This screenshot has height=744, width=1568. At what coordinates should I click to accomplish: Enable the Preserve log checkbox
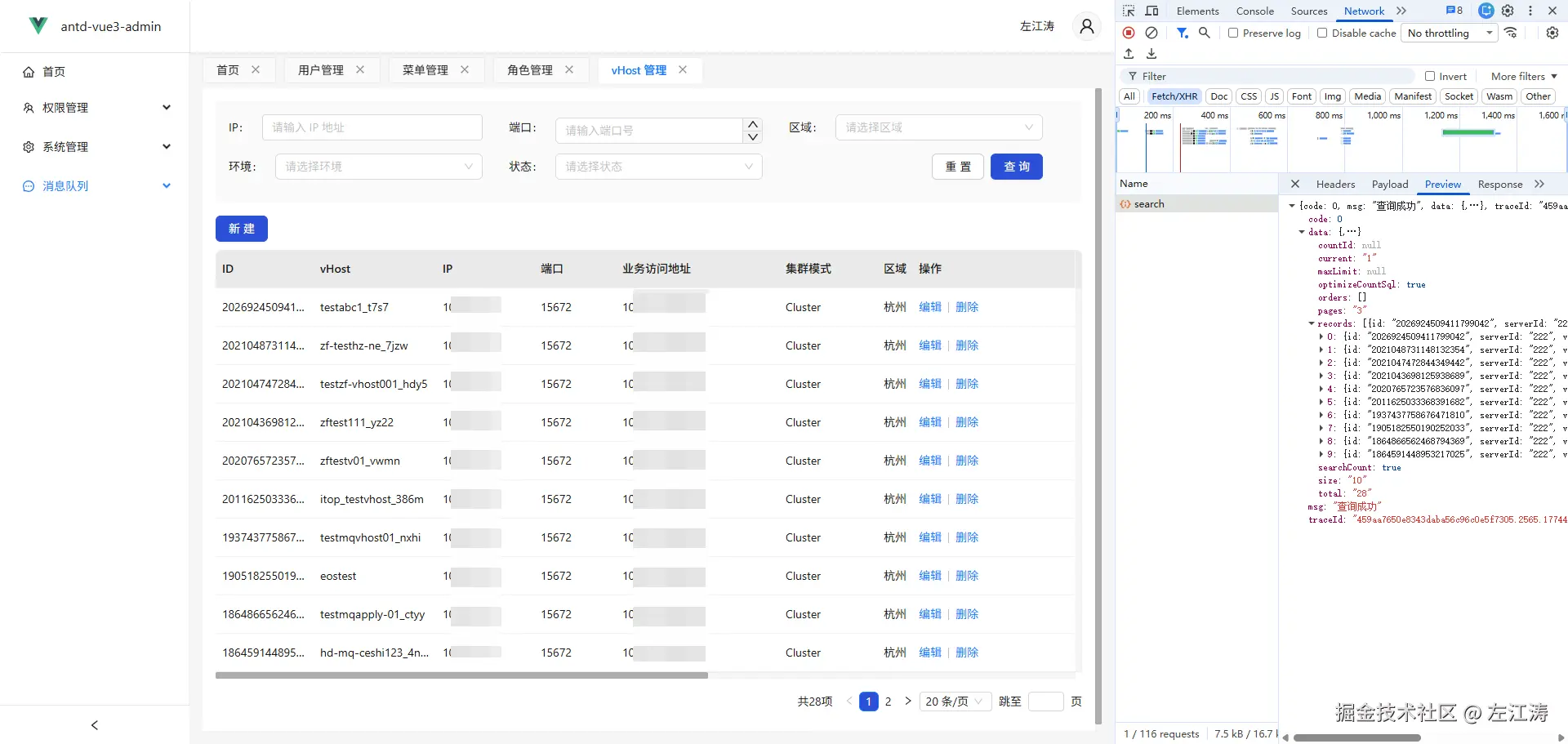[1234, 33]
